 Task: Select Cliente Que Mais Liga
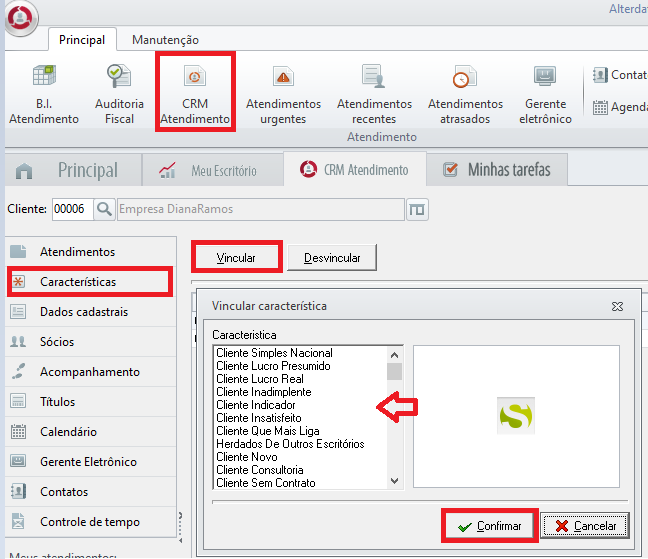click(268, 431)
